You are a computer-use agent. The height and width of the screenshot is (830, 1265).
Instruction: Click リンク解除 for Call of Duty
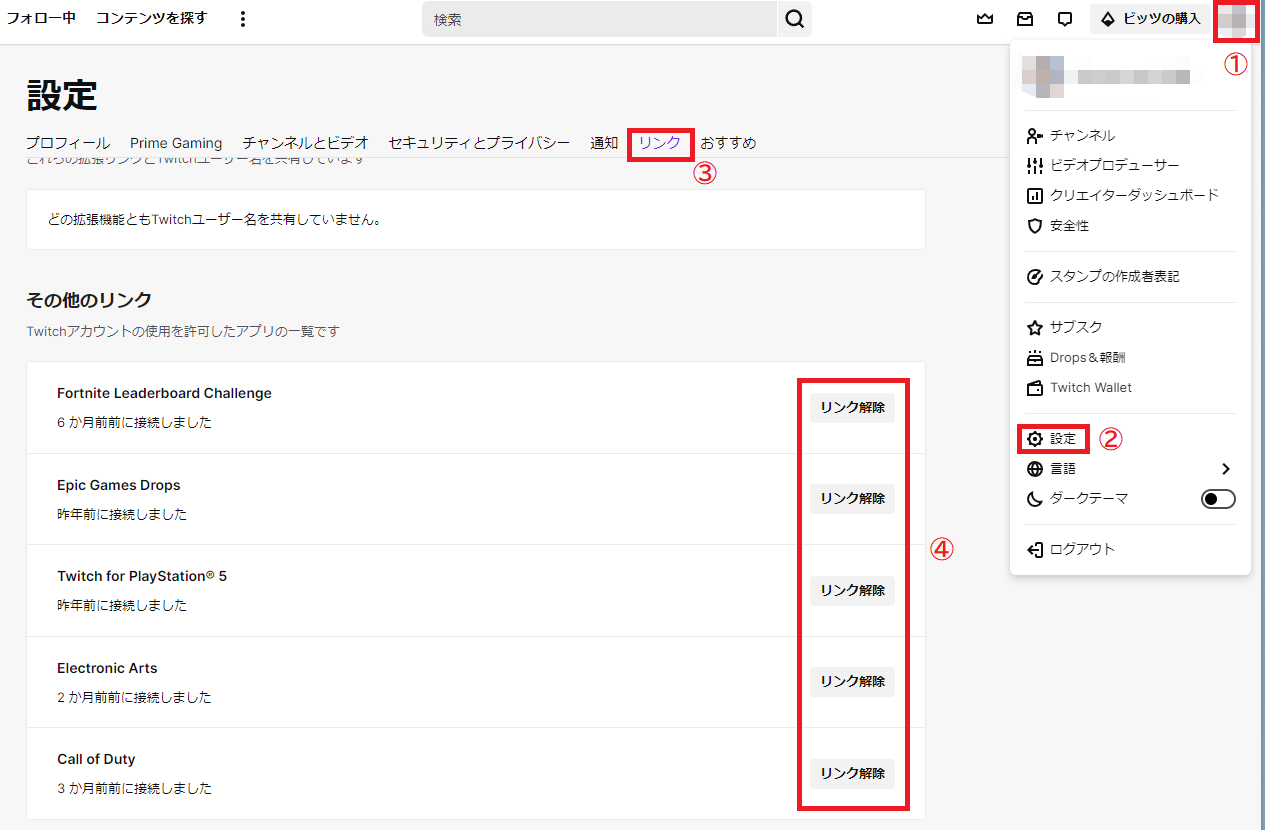852,773
